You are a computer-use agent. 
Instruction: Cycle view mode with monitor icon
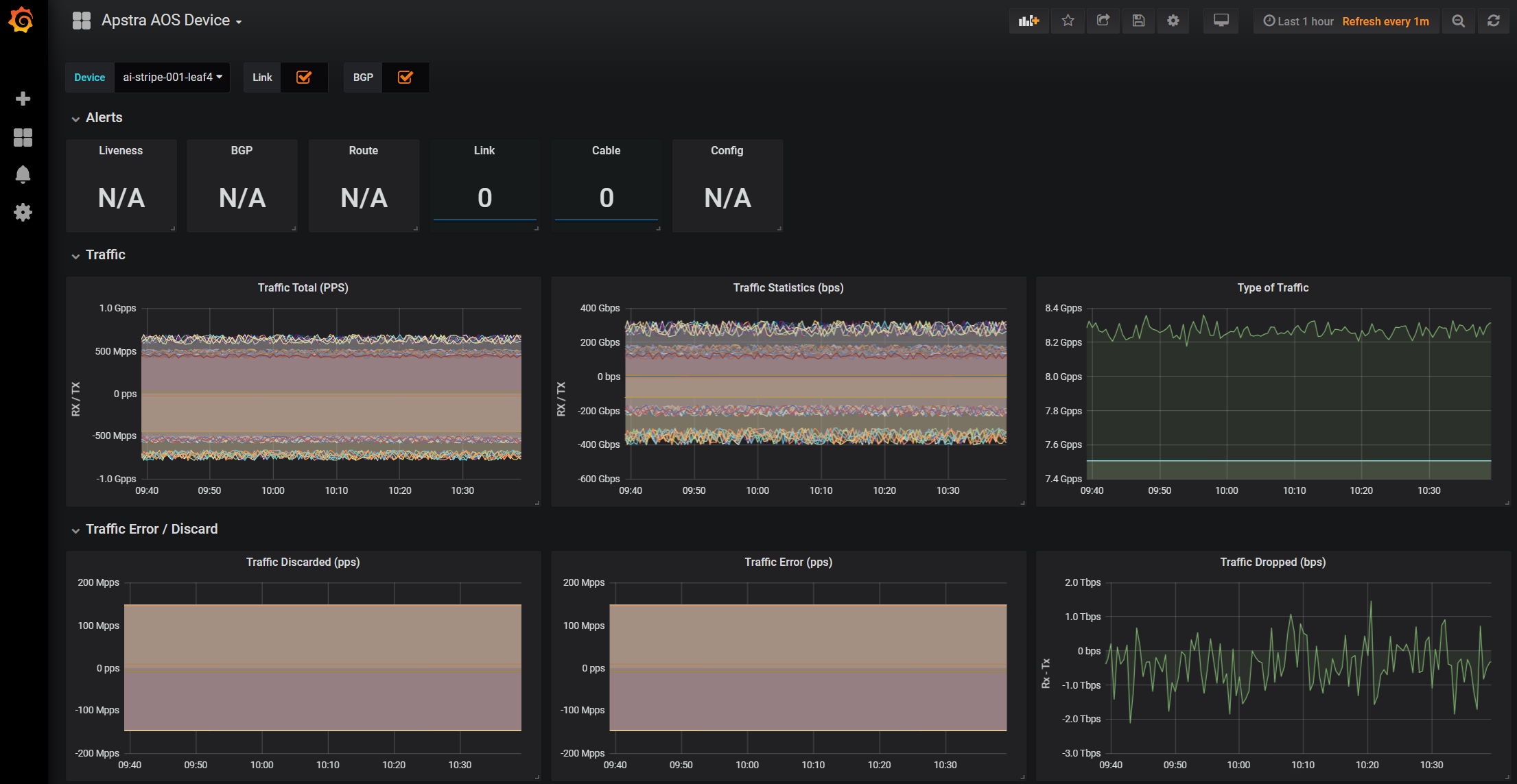(x=1221, y=21)
